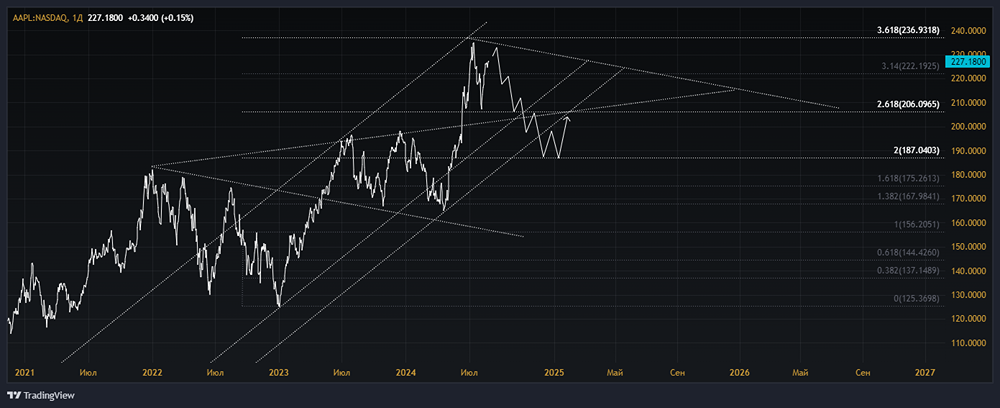Screen dimensions: 1000x408
Task: Click the 2026 time axis label
Action: (740, 372)
